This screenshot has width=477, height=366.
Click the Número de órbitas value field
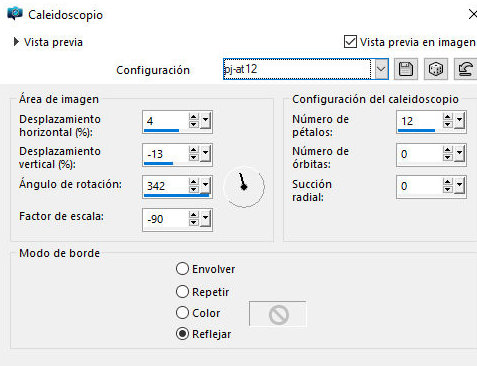pyautogui.click(x=419, y=154)
